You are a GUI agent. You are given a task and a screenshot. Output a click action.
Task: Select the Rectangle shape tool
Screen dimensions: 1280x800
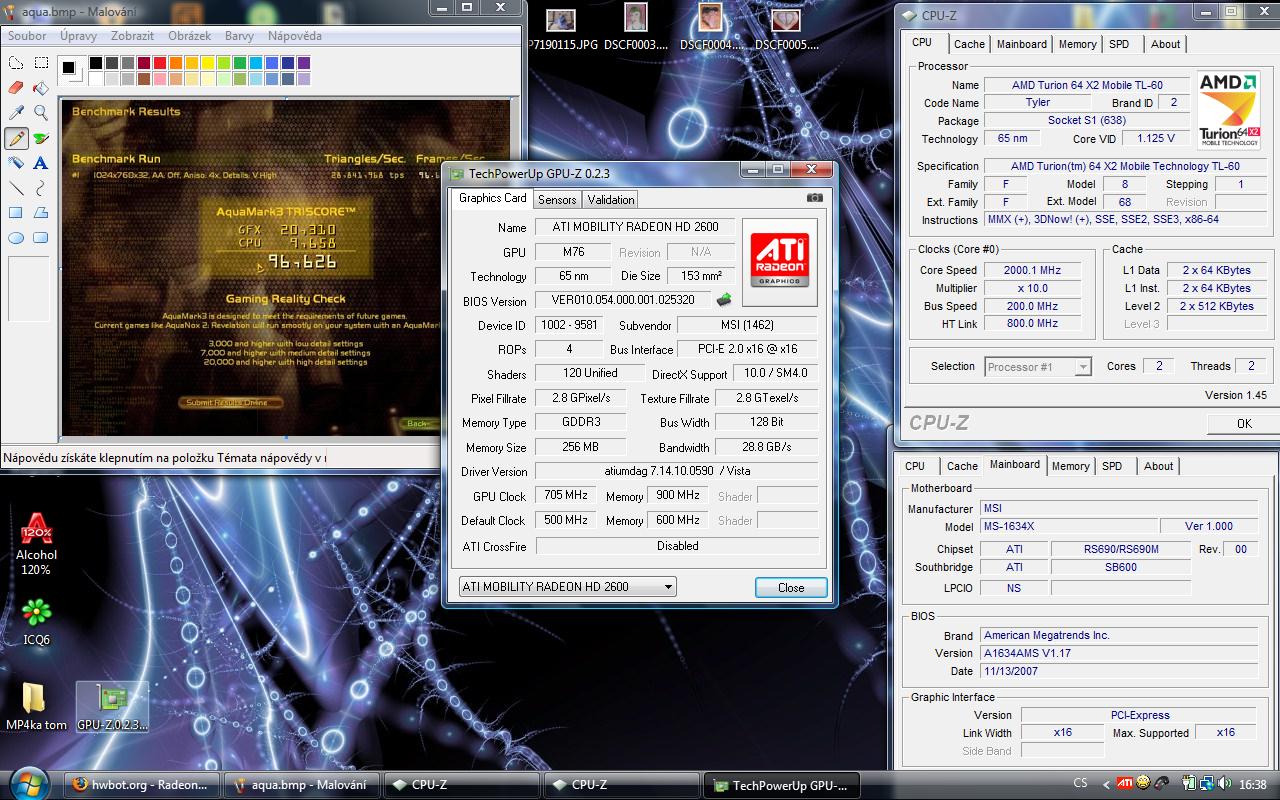[16, 213]
